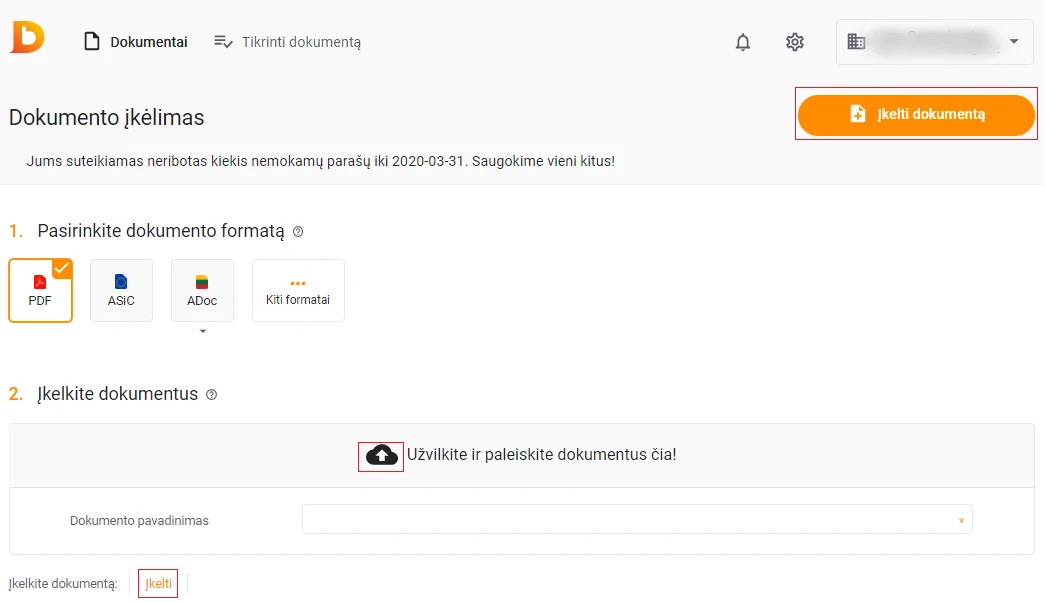1045x603 pixels.
Task: Expand ADoc format sub-options arrow
Action: (203, 331)
